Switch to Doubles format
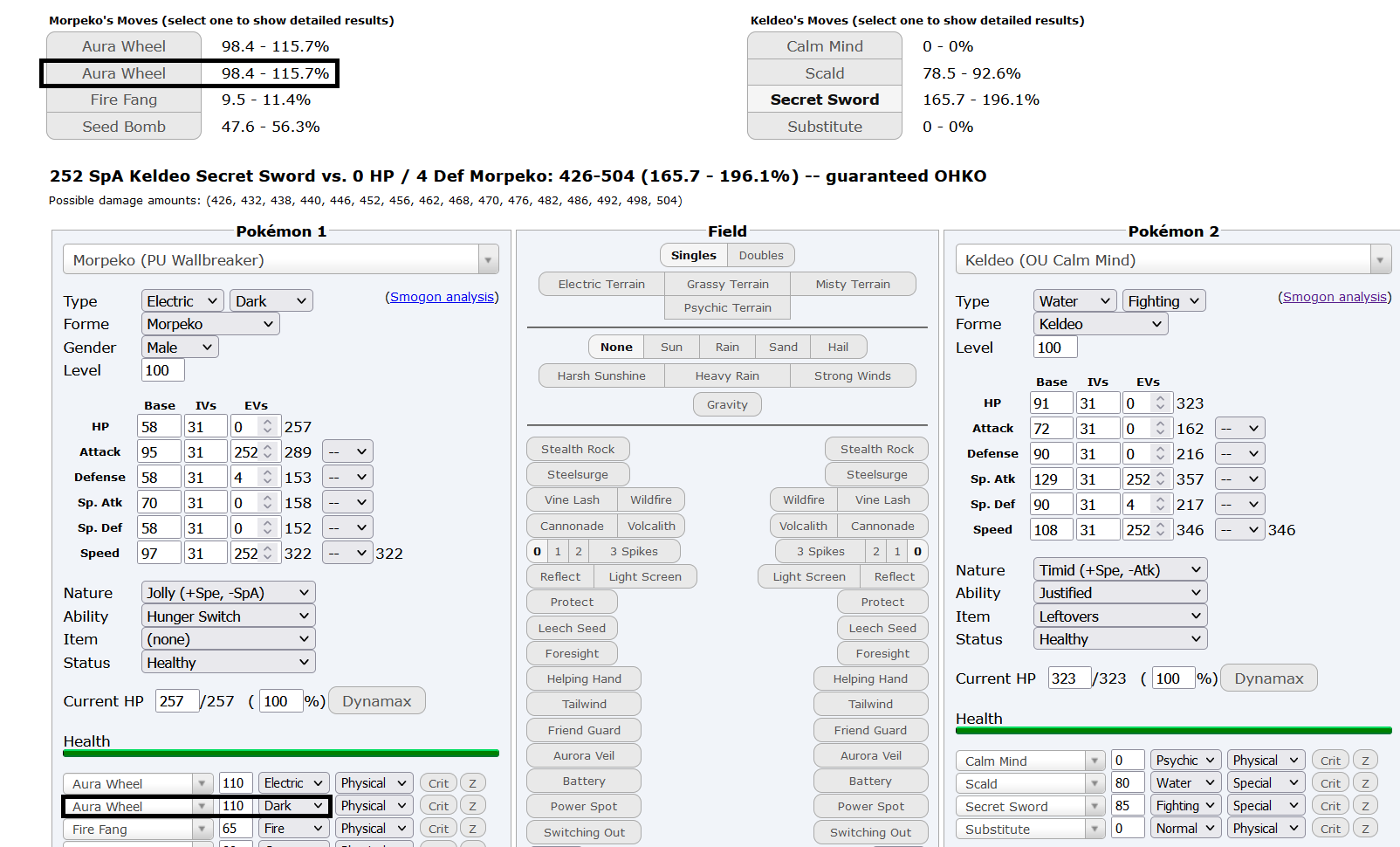1400x847 pixels. [760, 255]
